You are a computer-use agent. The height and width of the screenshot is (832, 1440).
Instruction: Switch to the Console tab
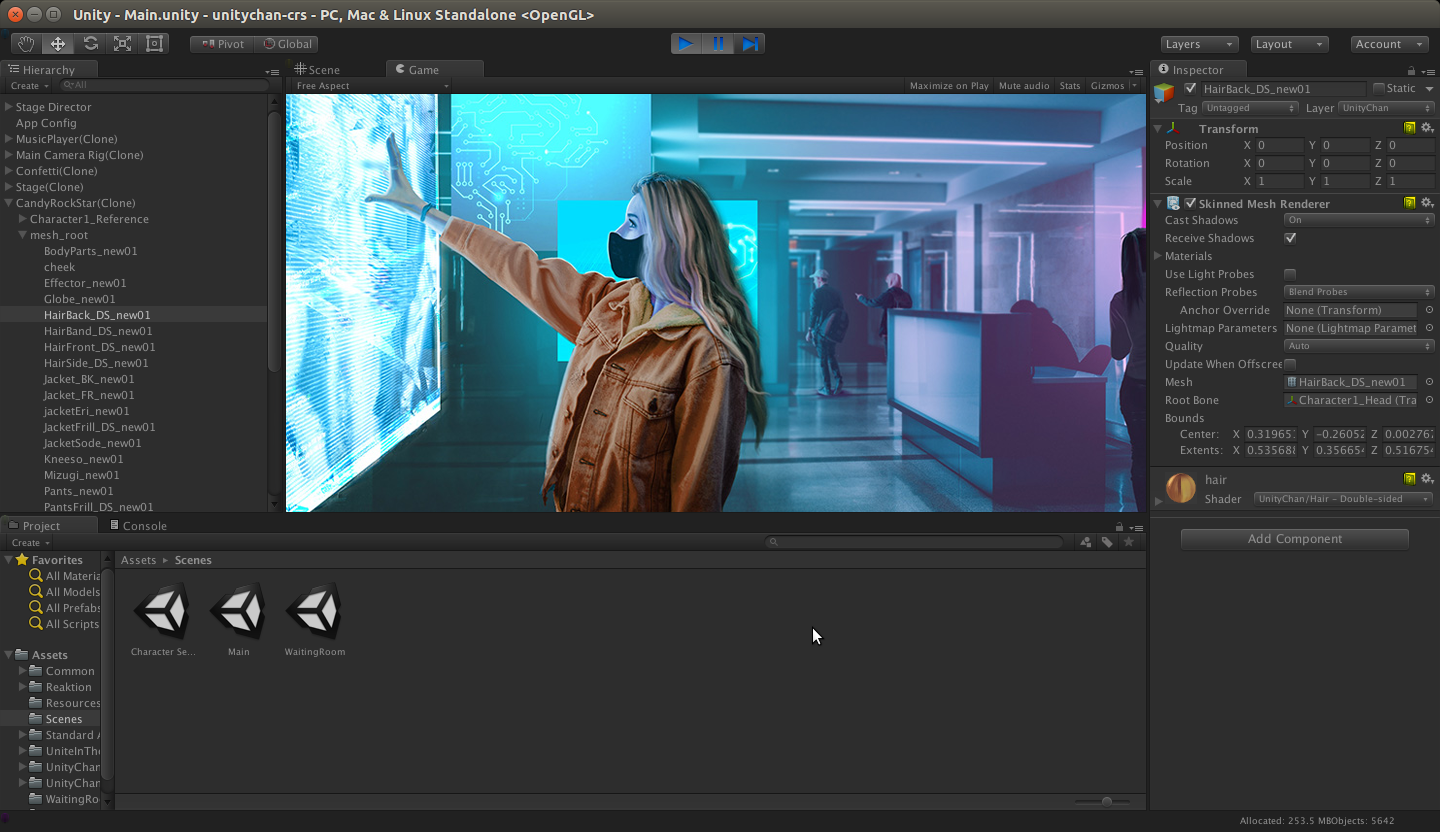[144, 525]
